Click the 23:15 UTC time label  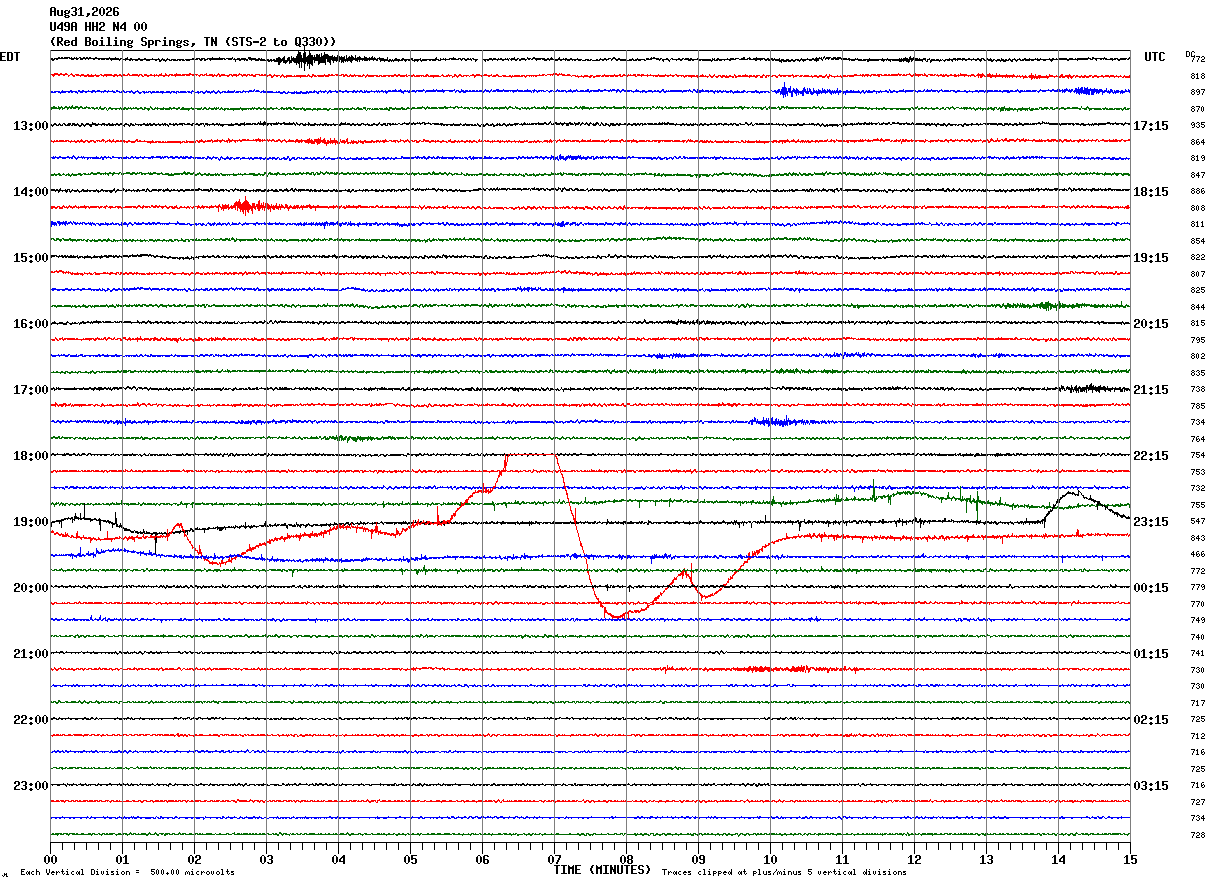click(x=1151, y=522)
